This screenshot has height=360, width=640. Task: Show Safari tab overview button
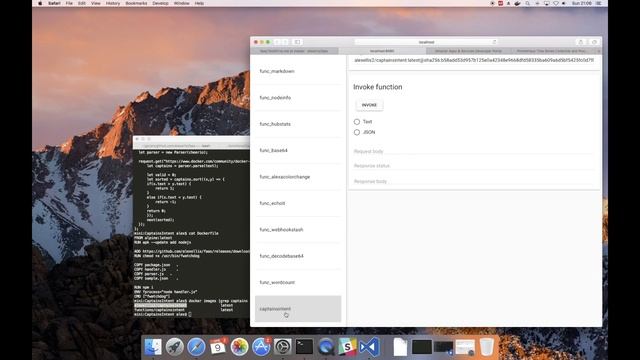(x=594, y=42)
